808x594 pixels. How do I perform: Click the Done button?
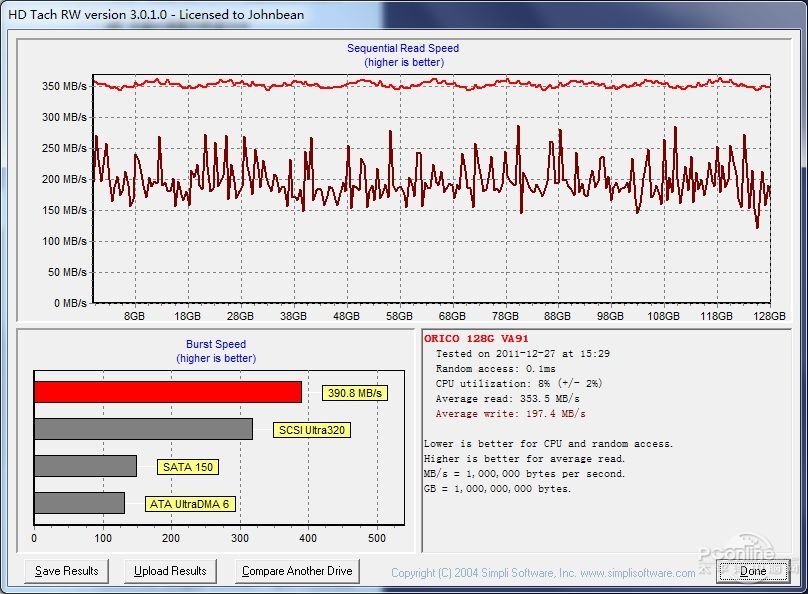[x=753, y=571]
